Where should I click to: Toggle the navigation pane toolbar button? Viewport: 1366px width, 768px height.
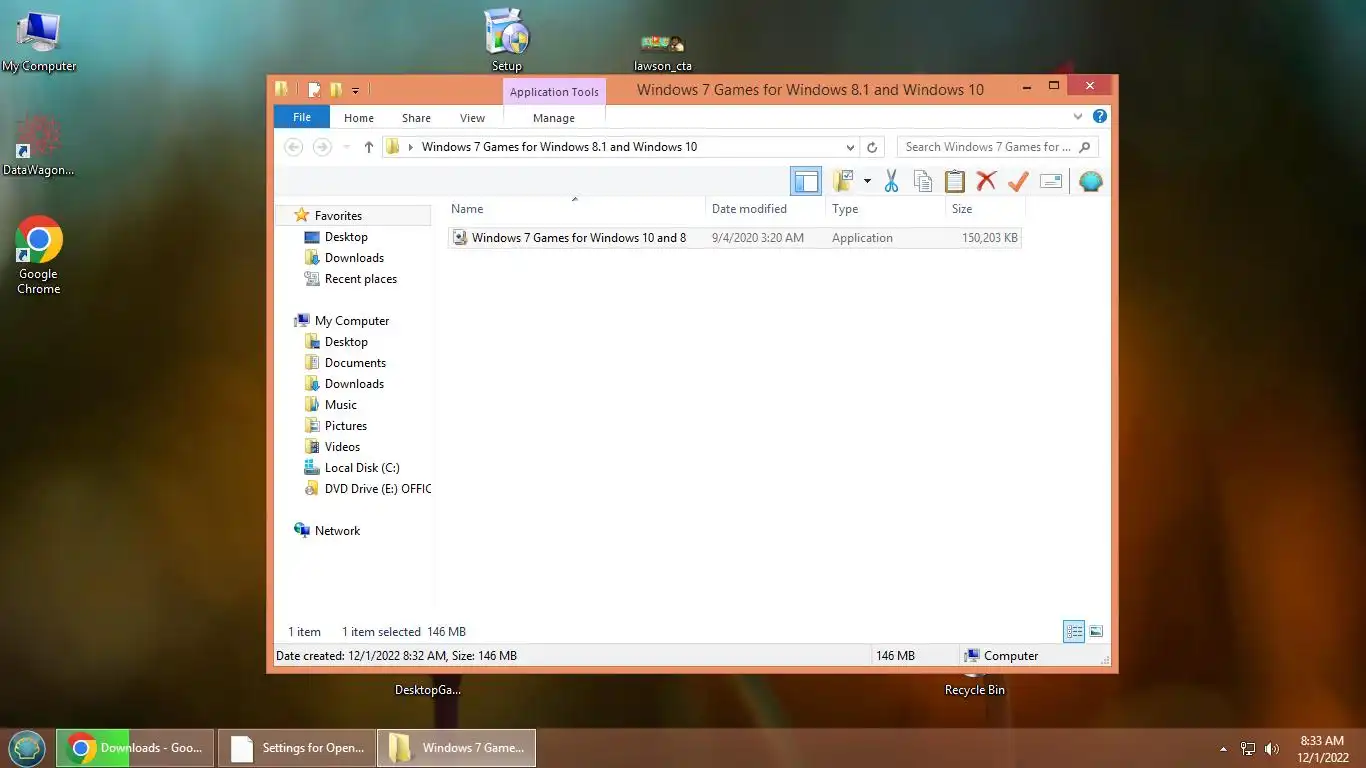tap(806, 181)
